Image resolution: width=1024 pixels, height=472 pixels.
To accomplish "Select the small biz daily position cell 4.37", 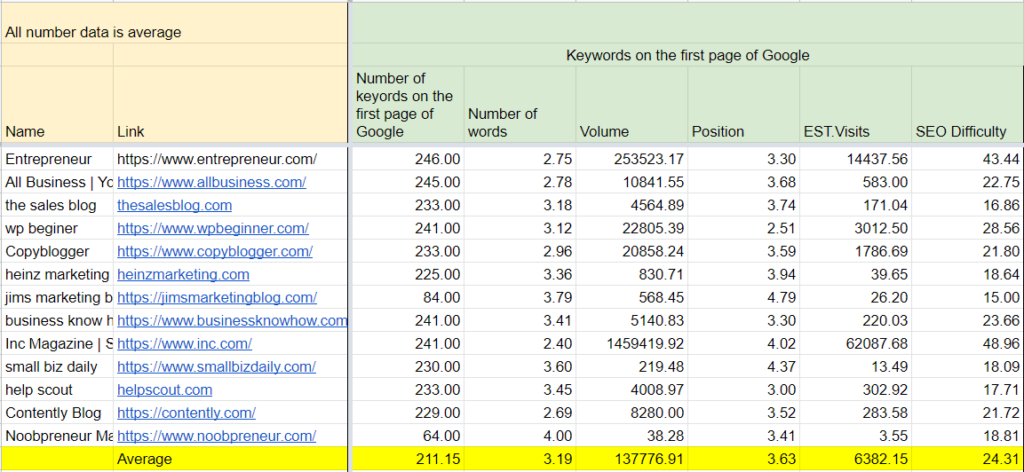I will pyautogui.click(x=743, y=367).
